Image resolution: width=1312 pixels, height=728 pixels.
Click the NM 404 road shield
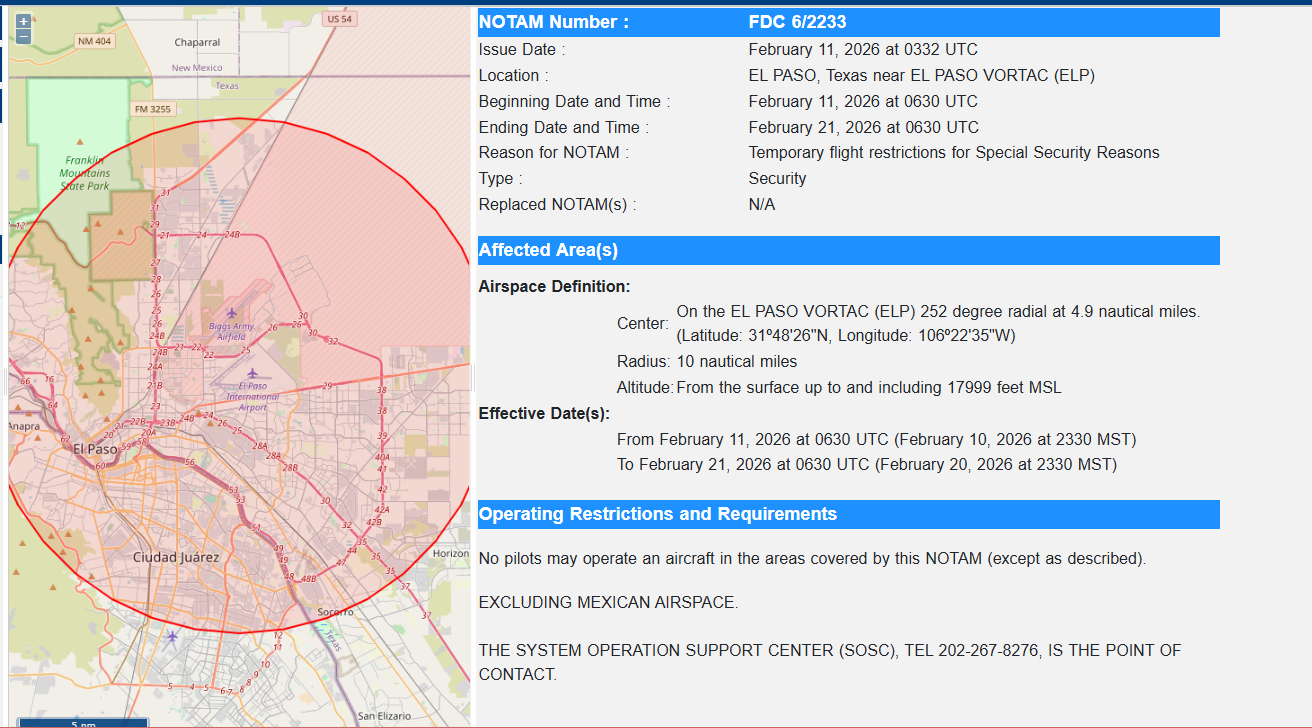coord(95,41)
